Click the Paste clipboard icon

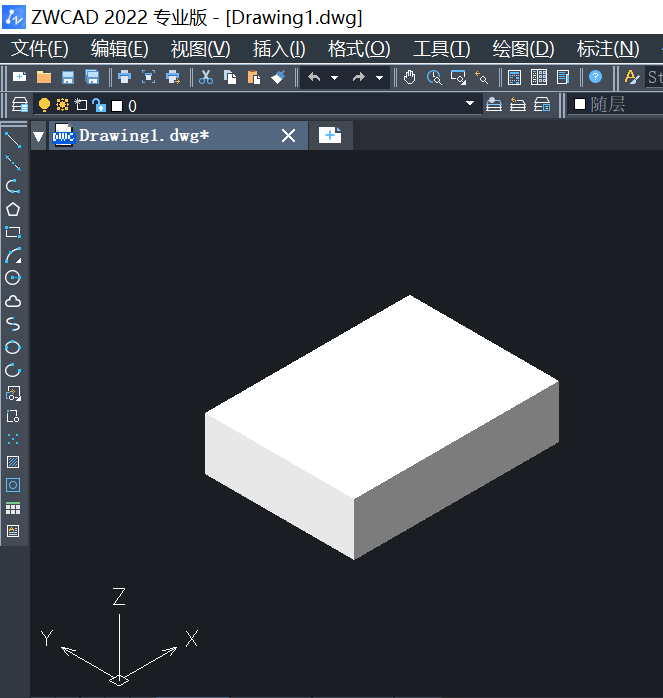[254, 77]
